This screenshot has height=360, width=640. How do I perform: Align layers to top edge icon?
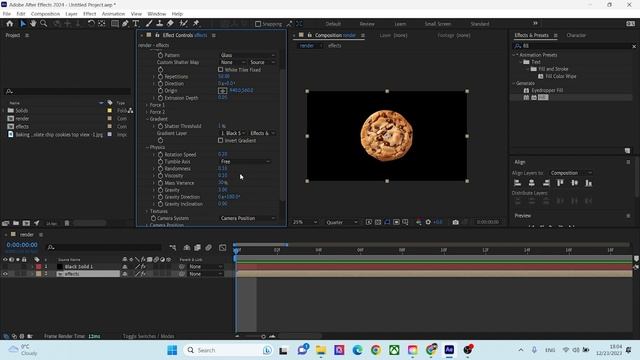pyautogui.click(x=560, y=183)
